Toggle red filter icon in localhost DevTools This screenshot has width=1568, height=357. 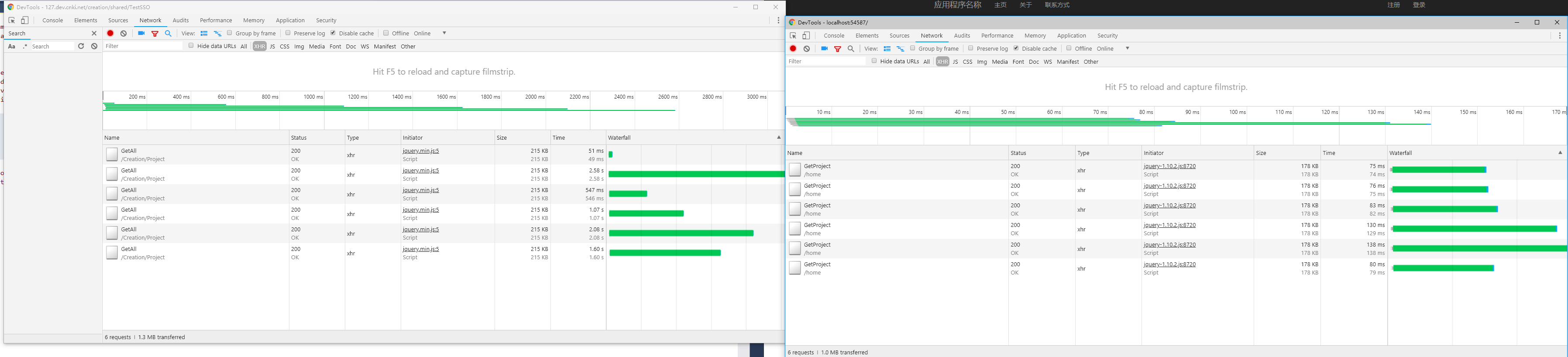point(838,48)
